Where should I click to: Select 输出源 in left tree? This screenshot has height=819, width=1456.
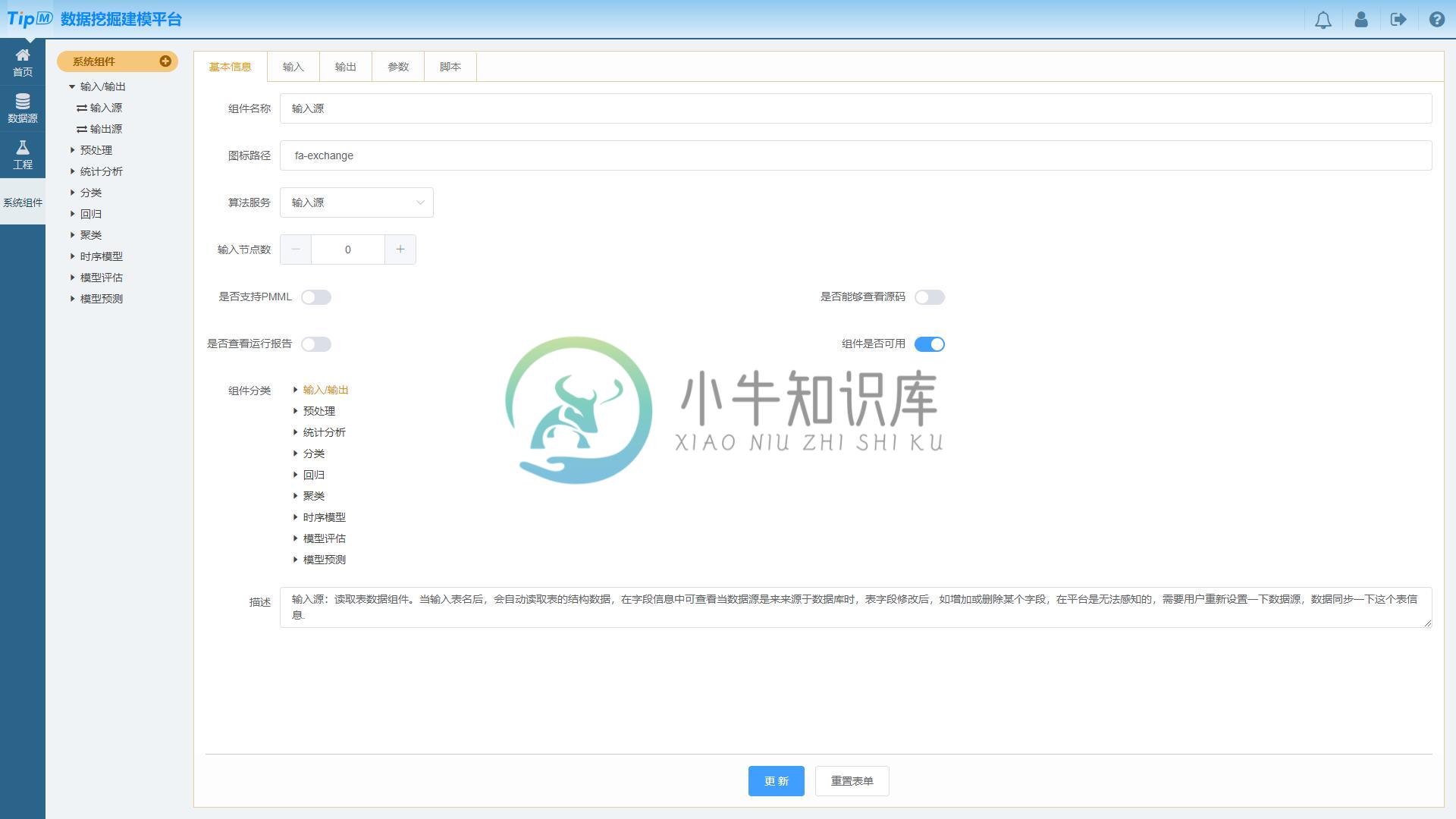tap(106, 129)
